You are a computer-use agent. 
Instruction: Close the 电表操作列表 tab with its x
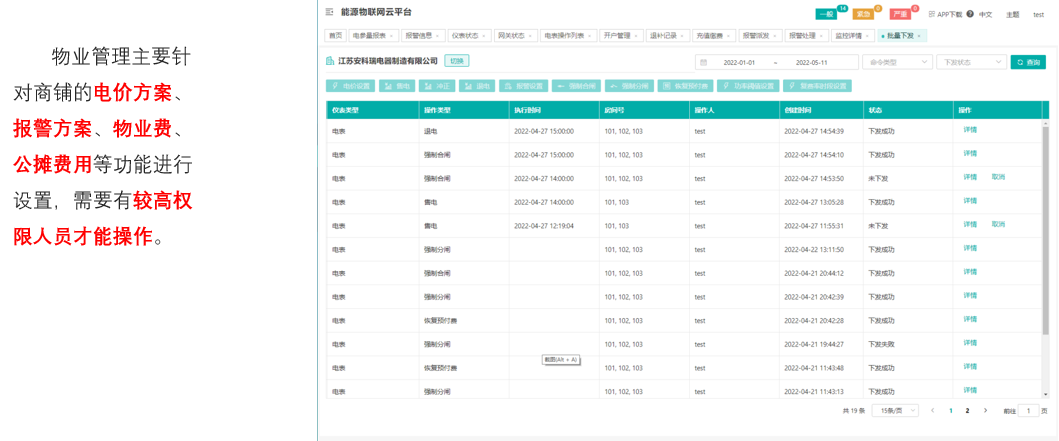pos(590,36)
